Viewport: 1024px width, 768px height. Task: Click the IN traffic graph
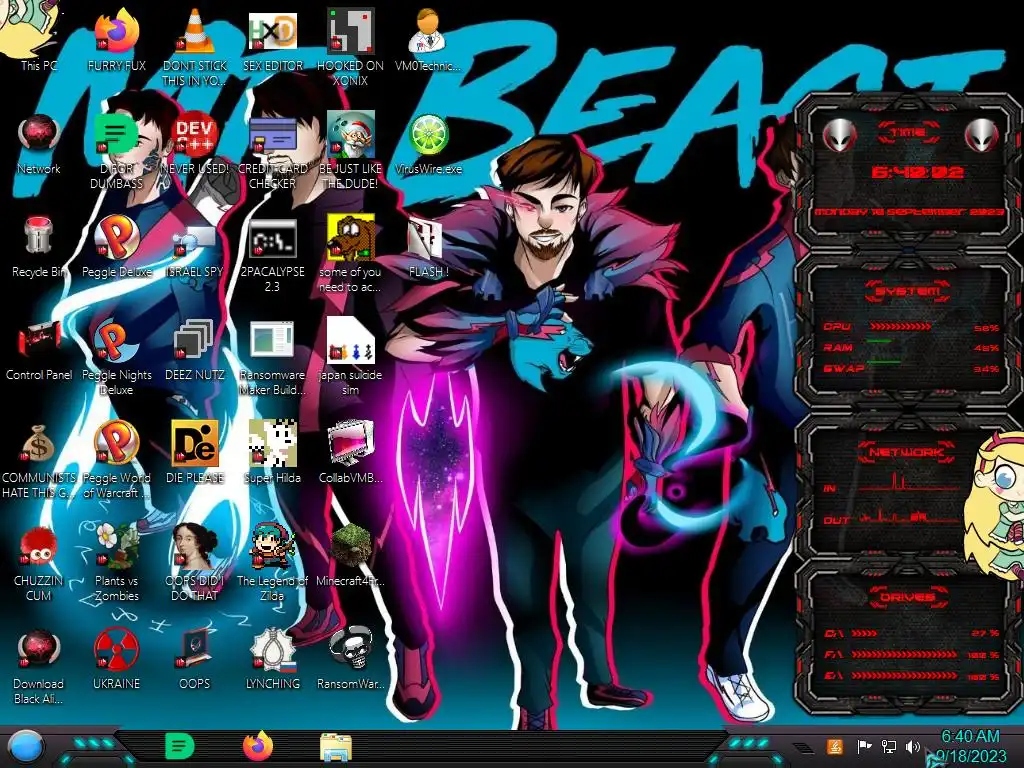[908, 482]
